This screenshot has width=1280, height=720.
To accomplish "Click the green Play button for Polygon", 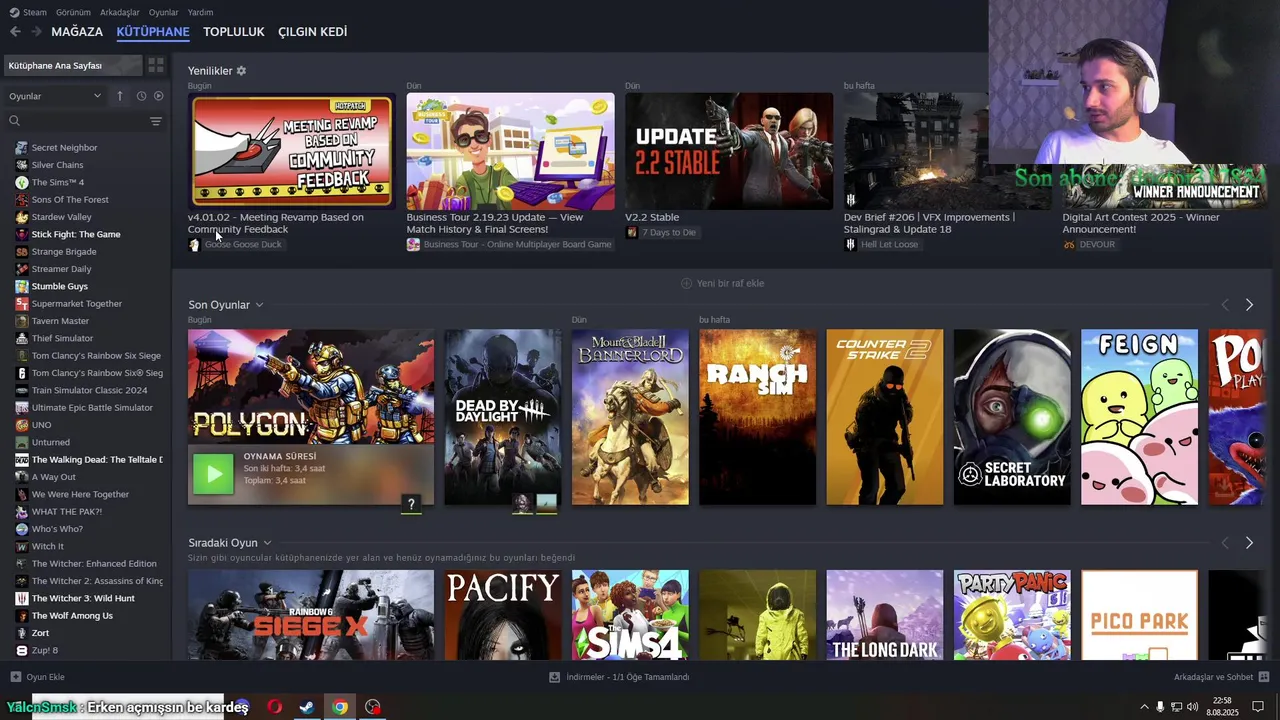I will (213, 474).
